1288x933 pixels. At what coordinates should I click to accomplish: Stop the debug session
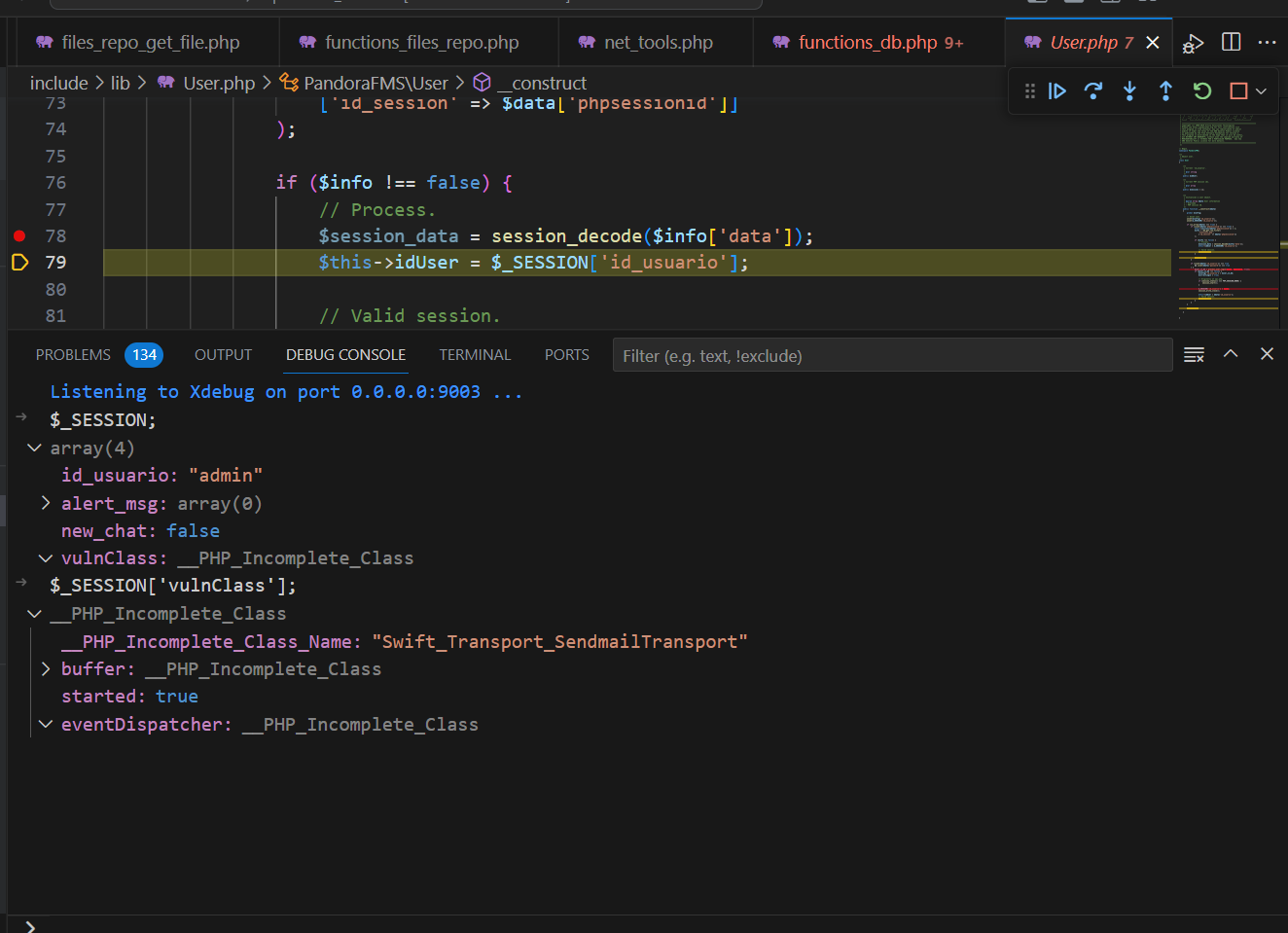(x=1238, y=91)
